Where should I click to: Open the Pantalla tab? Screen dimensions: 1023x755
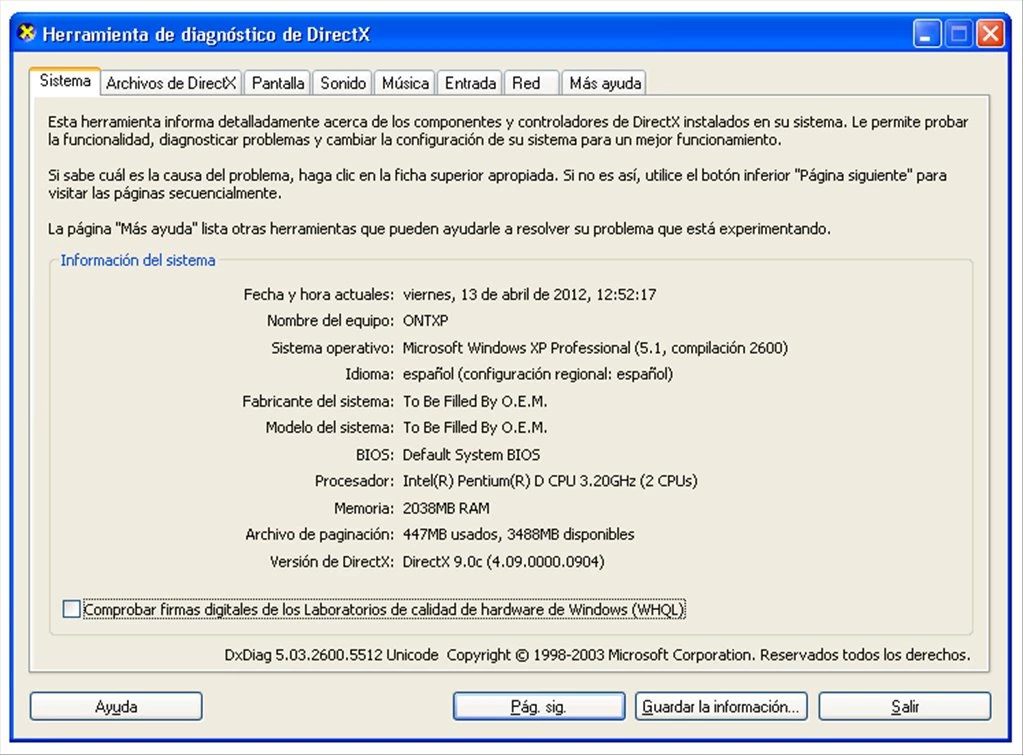tap(278, 83)
